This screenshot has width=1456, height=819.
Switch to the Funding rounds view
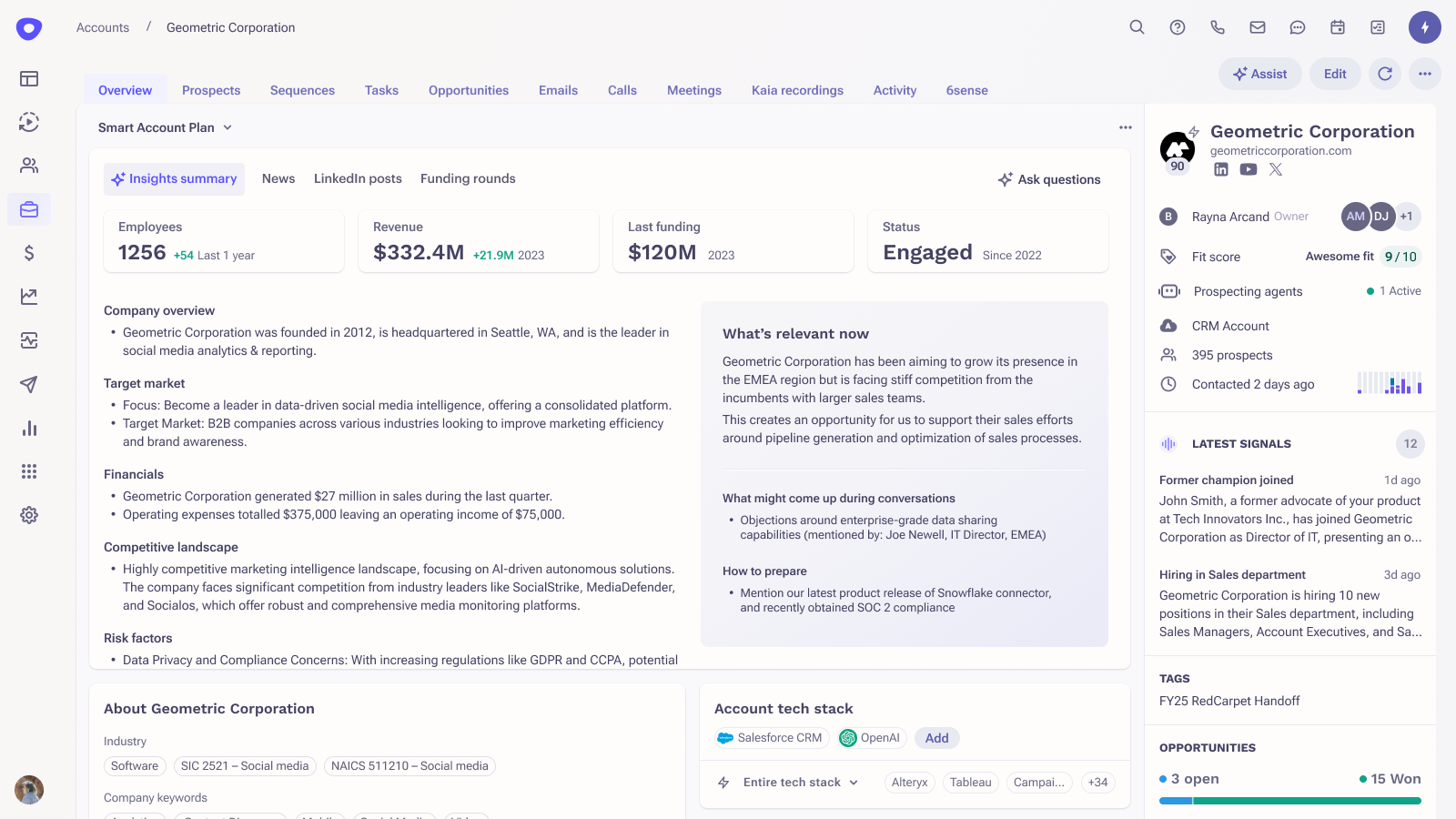(467, 178)
